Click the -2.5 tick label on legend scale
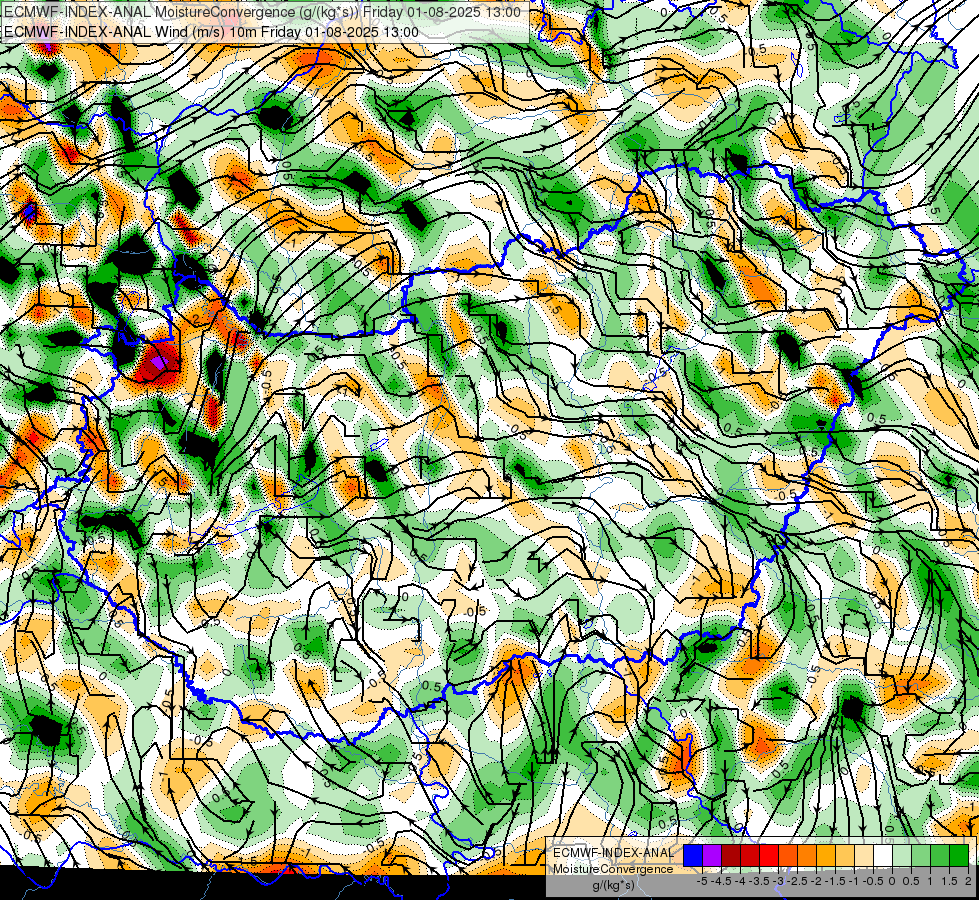979x900 pixels. pyautogui.click(x=797, y=881)
